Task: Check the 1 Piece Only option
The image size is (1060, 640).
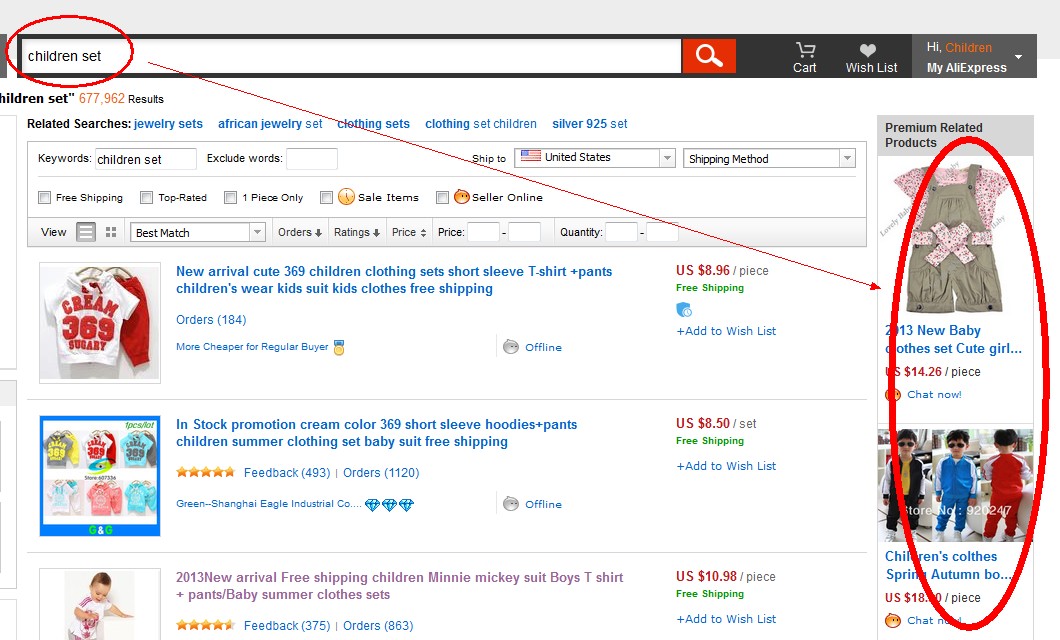Action: (231, 197)
